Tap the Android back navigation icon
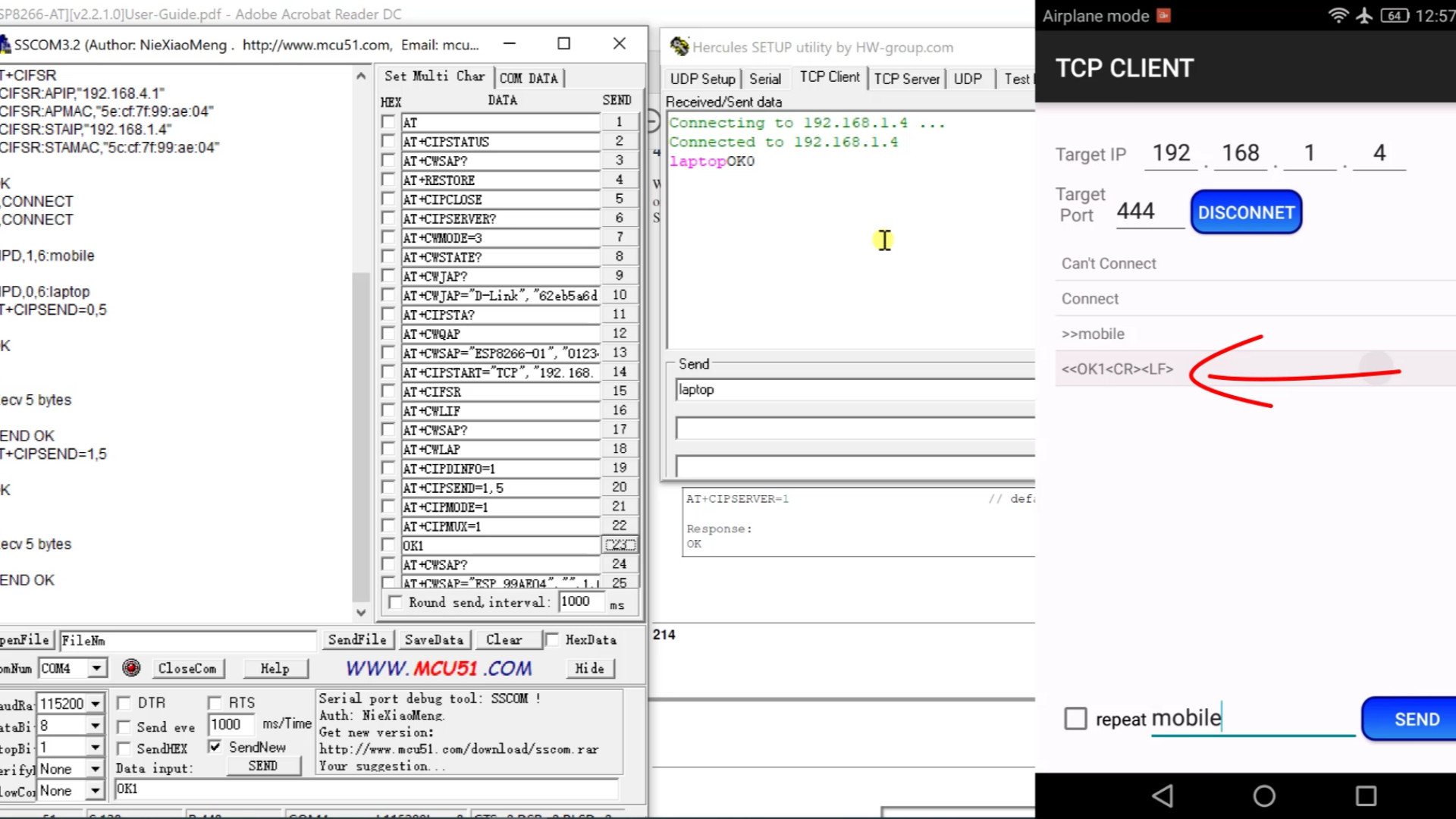The image size is (1456, 819). pyautogui.click(x=1163, y=795)
